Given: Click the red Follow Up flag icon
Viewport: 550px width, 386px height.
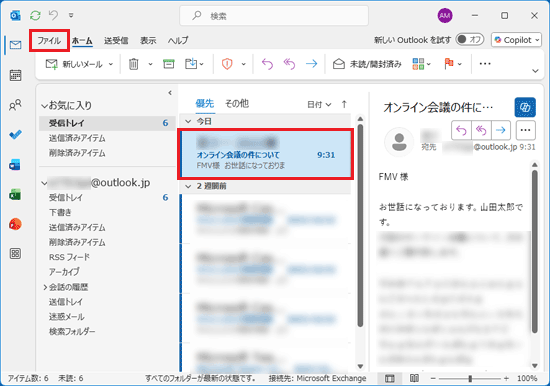Looking at the screenshot, I should [x=449, y=64].
